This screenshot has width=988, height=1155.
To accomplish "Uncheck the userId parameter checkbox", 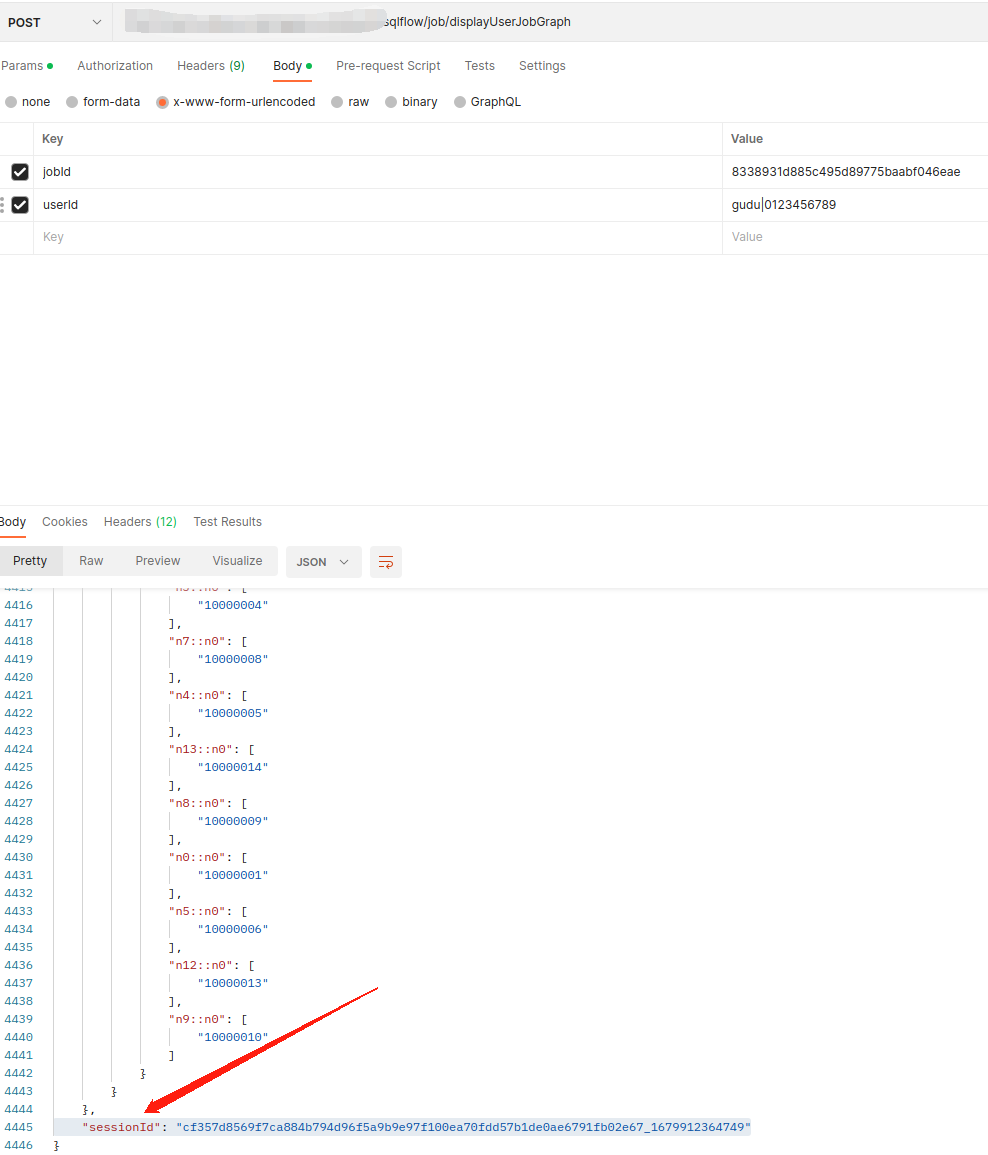I will click(x=20, y=205).
